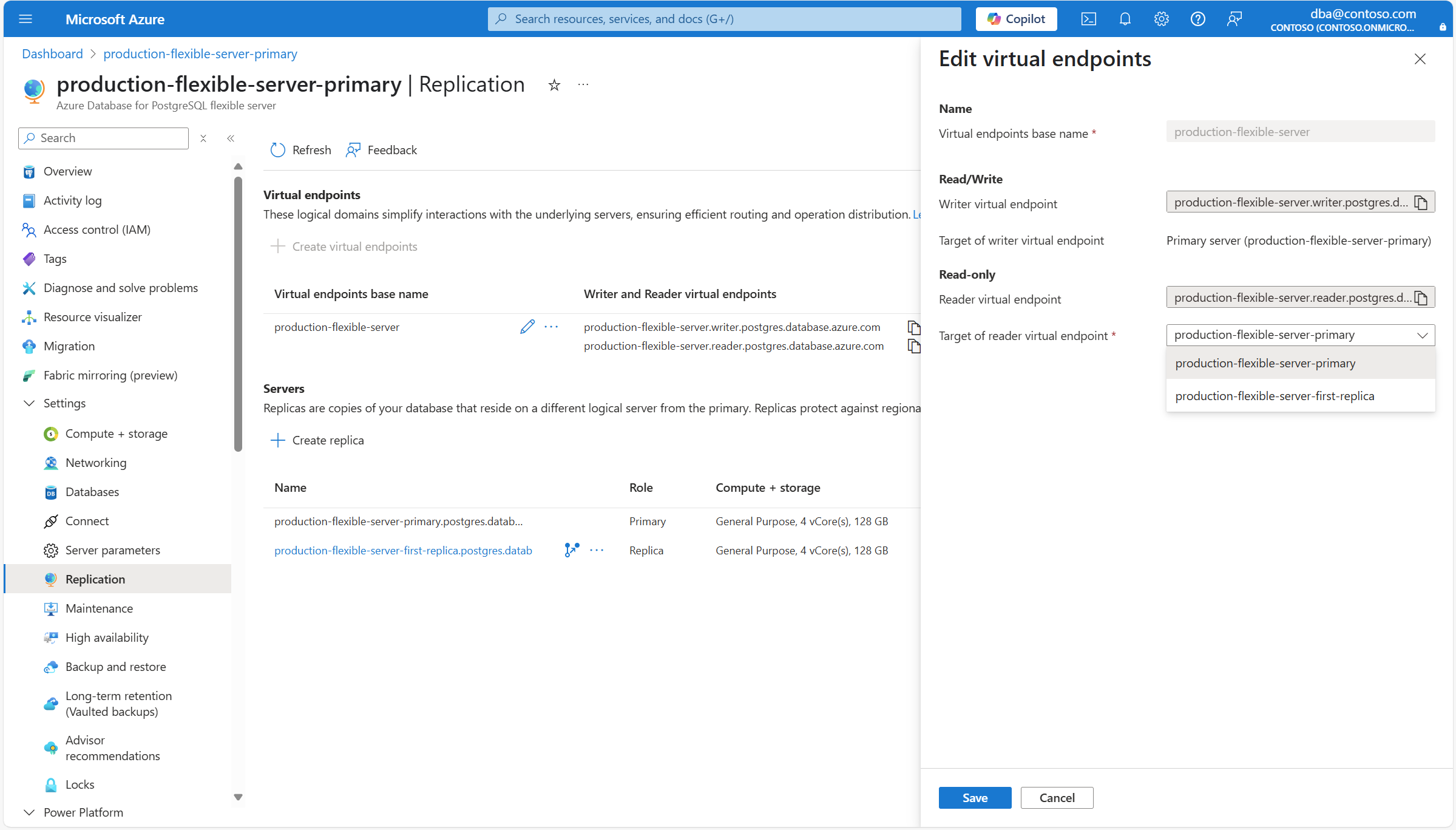Copy the reader virtual endpoint in panel

1421,298
